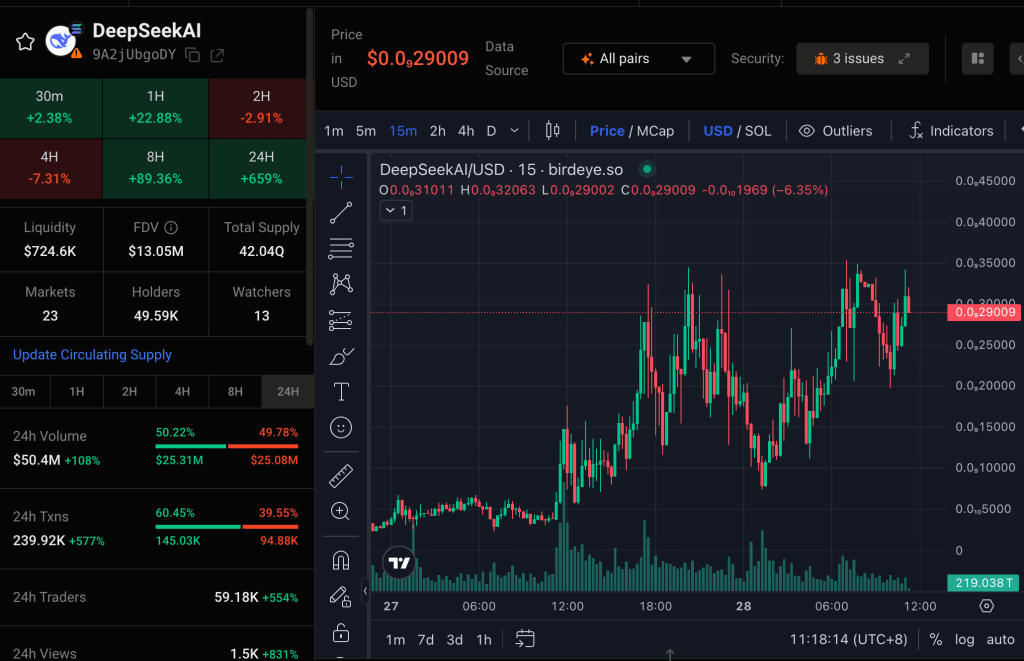The height and width of the screenshot is (661, 1024).
Task: Click the left panel vertical scrollbar
Action: coord(310,176)
